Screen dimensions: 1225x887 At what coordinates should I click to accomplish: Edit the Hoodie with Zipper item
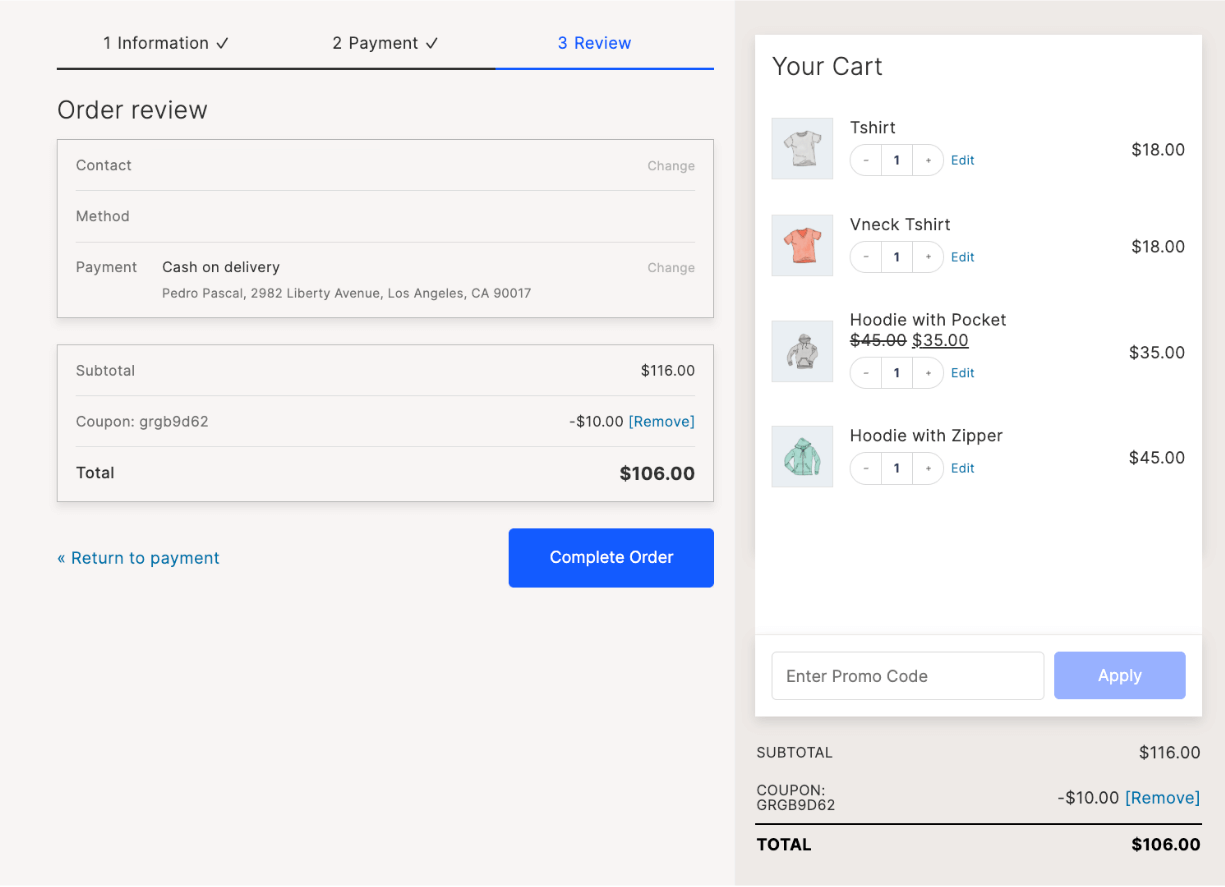pos(962,468)
